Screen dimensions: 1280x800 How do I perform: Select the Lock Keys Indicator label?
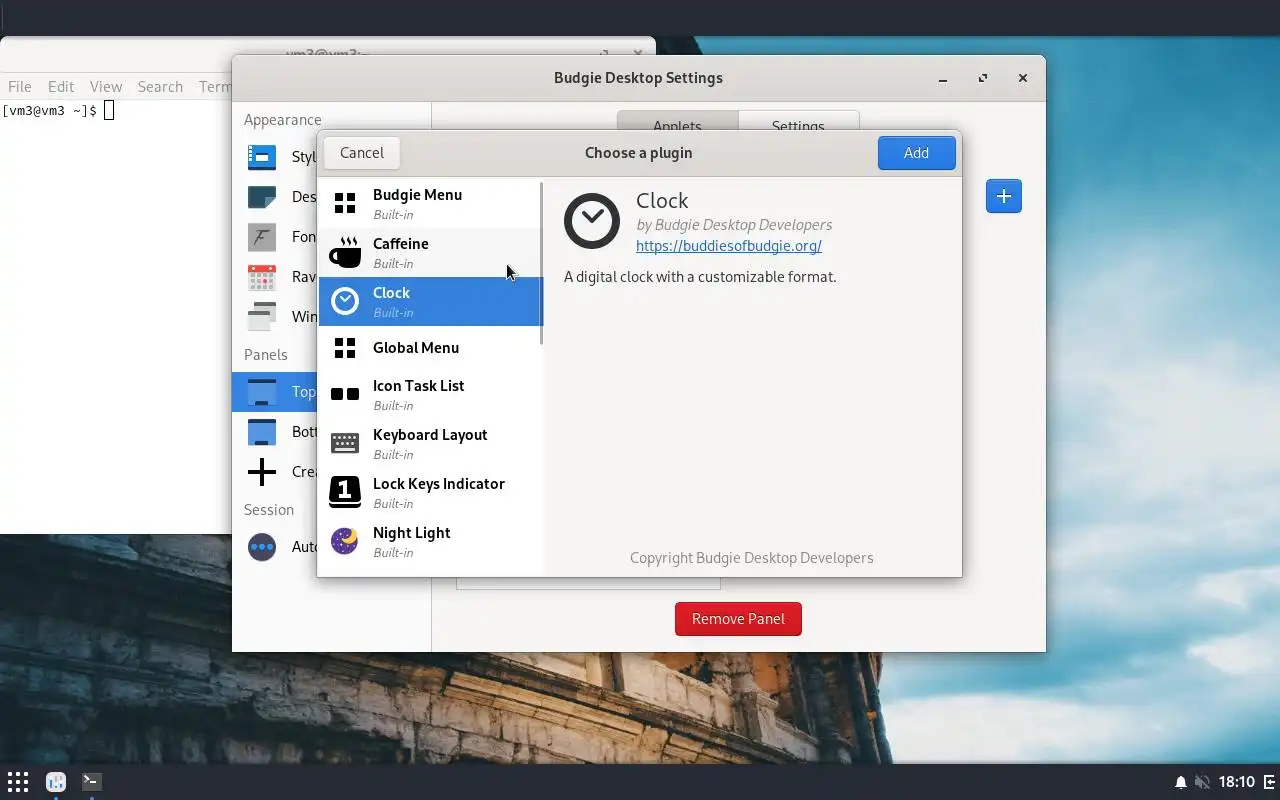(439, 484)
